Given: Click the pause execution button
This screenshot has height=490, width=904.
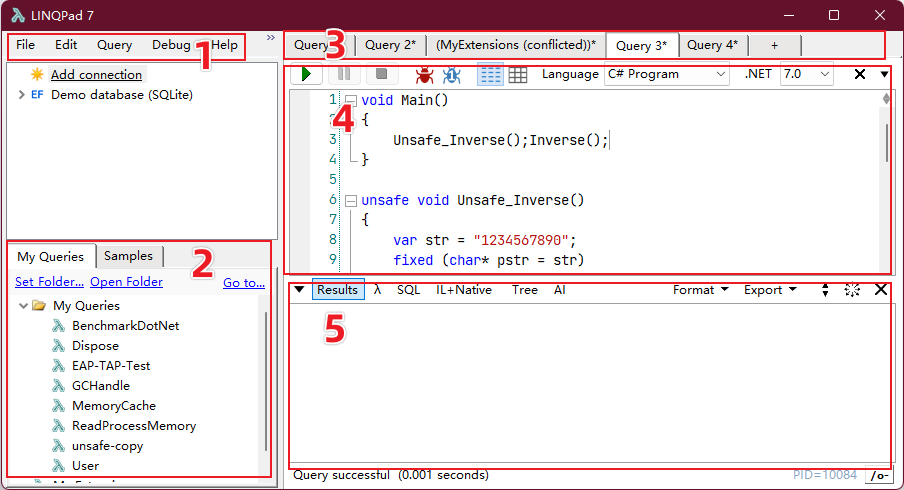Looking at the screenshot, I should pyautogui.click(x=344, y=74).
